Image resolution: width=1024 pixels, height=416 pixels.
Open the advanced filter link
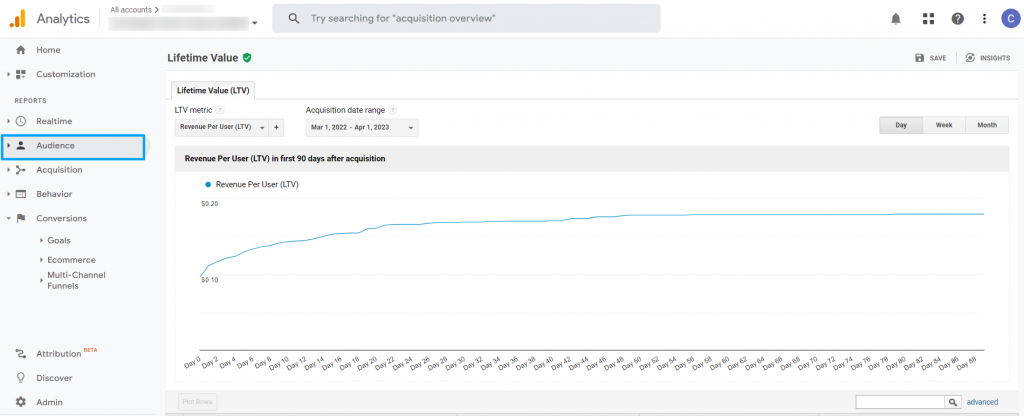tap(982, 402)
